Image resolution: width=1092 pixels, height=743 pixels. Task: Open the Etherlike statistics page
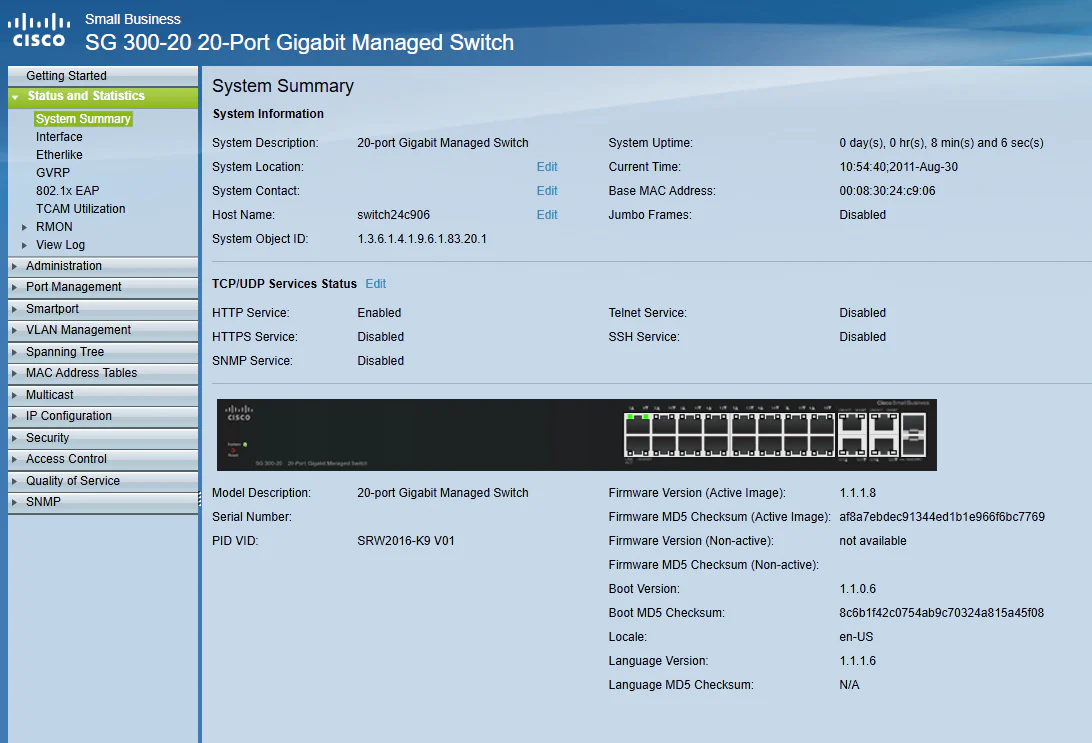pyautogui.click(x=59, y=155)
